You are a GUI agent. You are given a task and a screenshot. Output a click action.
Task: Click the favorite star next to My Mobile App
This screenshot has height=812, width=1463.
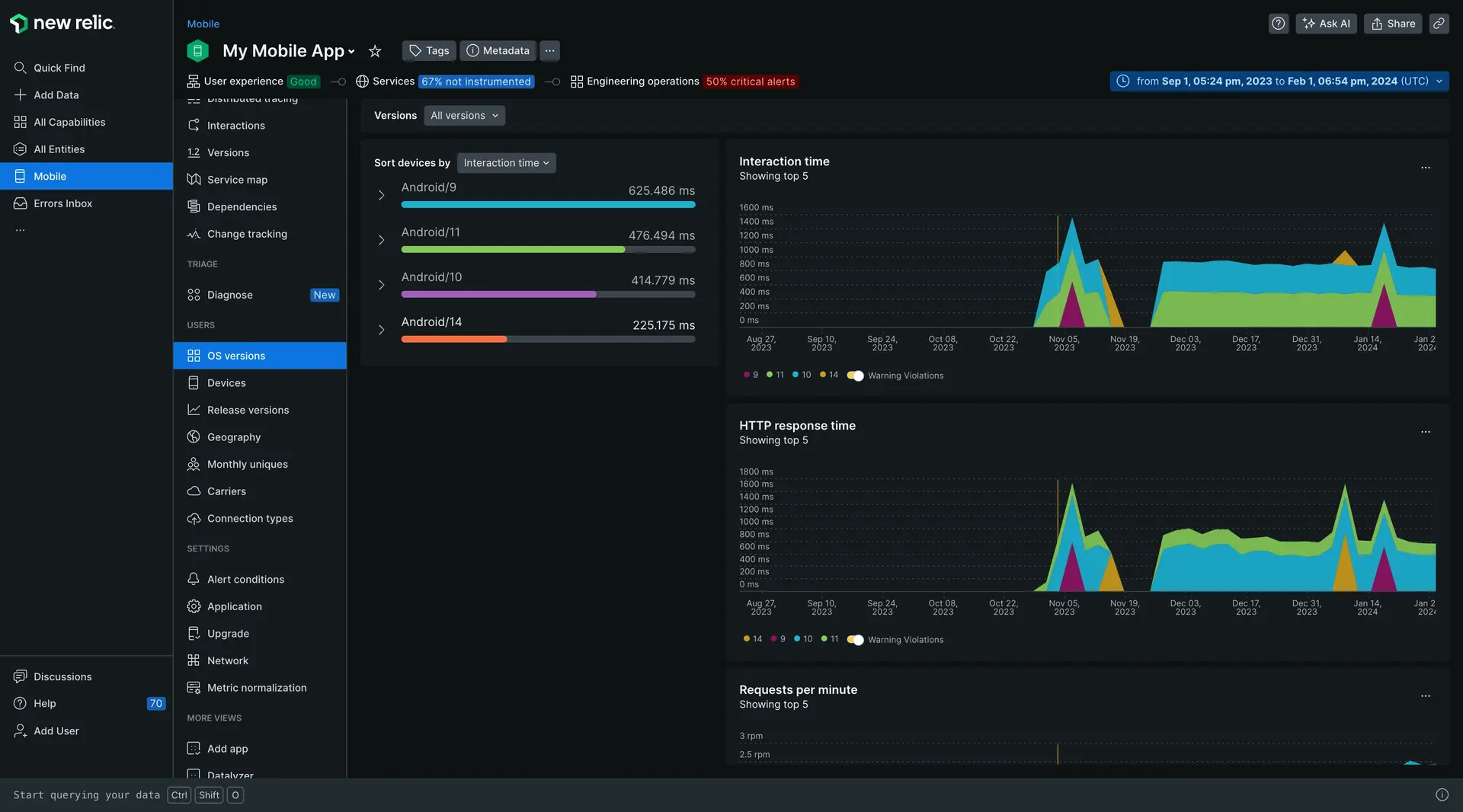click(374, 51)
